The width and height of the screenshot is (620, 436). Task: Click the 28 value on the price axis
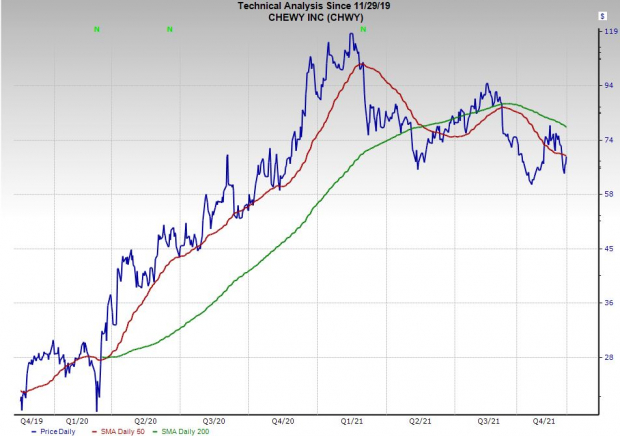click(x=603, y=357)
